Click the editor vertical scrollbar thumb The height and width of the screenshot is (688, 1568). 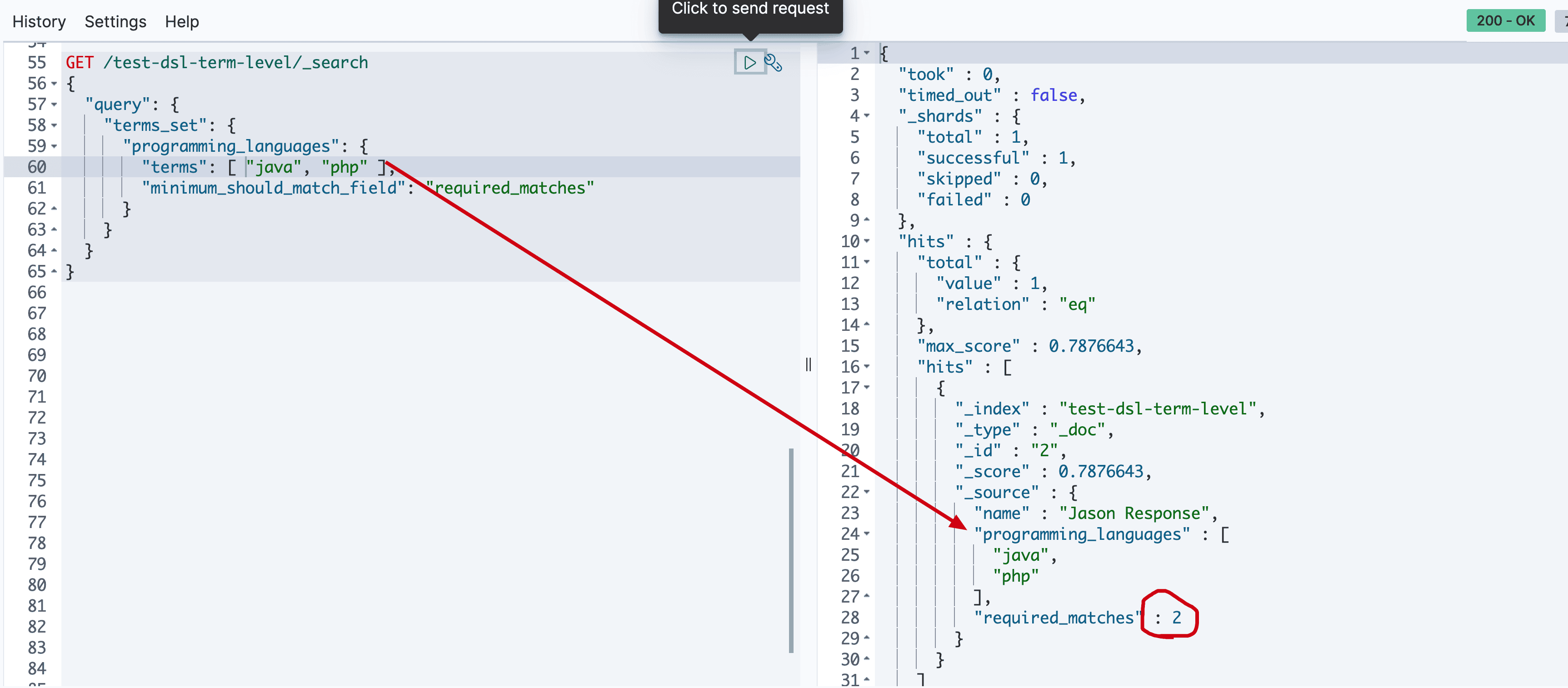coord(791,550)
